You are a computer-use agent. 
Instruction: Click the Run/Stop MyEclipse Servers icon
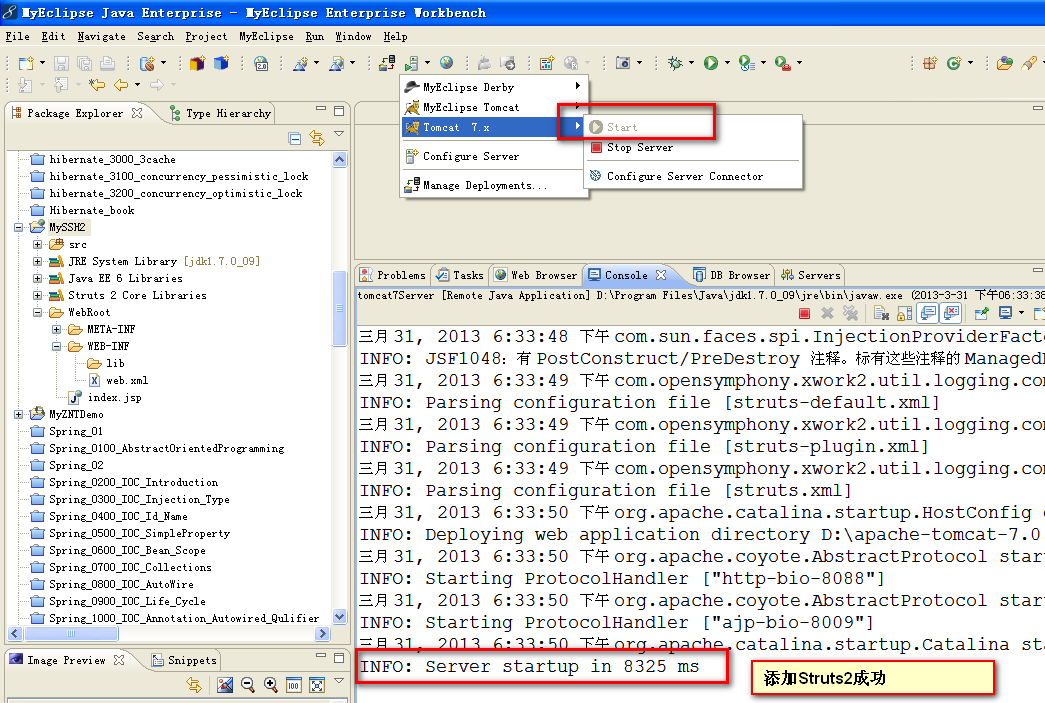(412, 63)
